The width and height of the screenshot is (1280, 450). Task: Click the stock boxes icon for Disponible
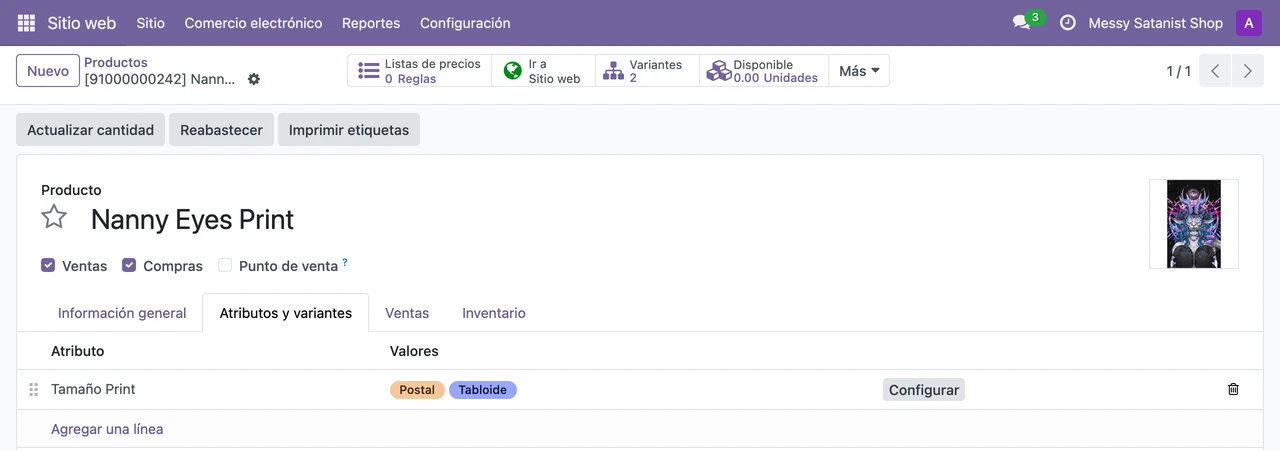coord(718,71)
